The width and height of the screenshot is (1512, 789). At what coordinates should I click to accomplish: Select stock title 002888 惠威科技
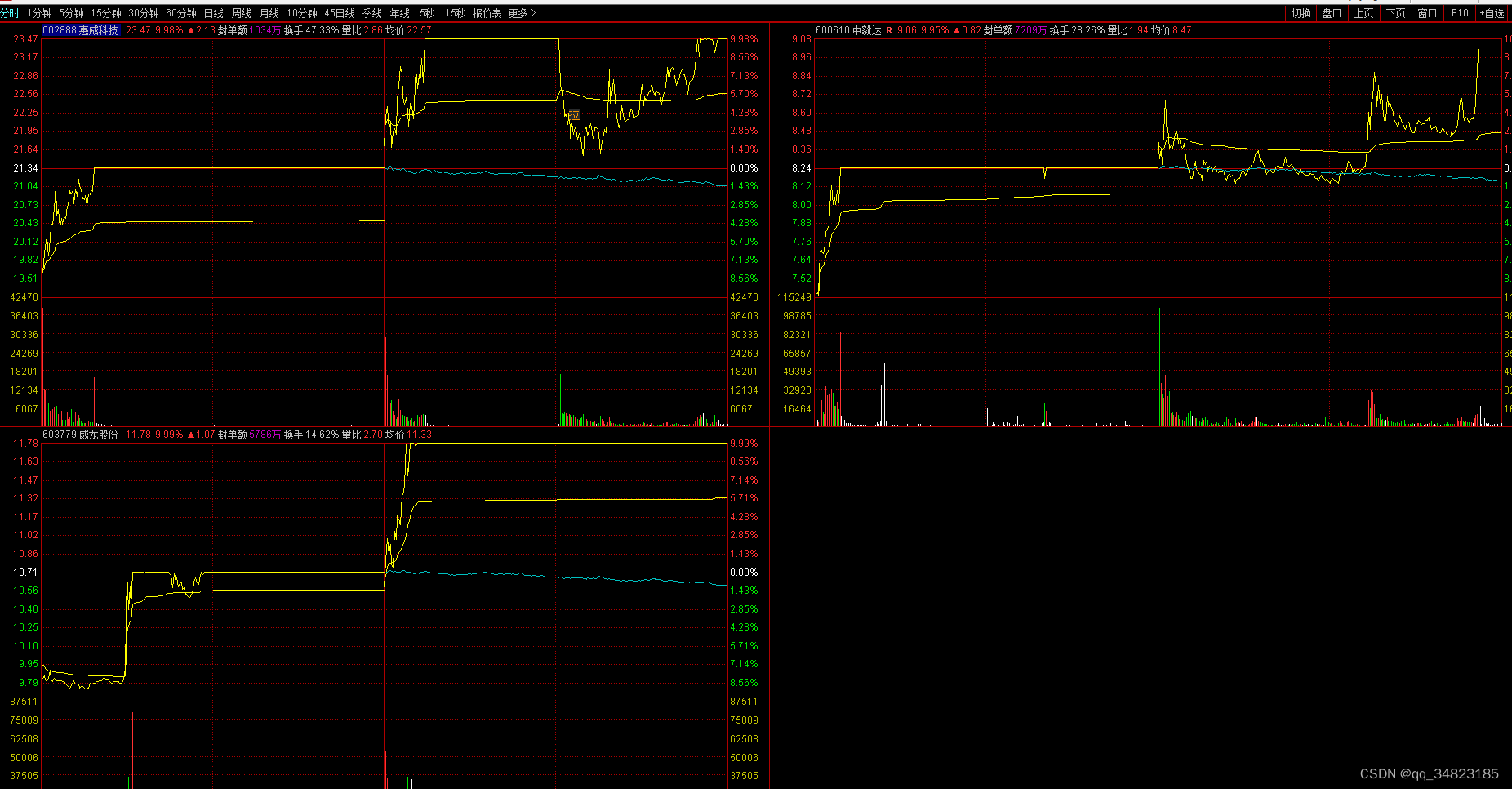click(x=80, y=30)
